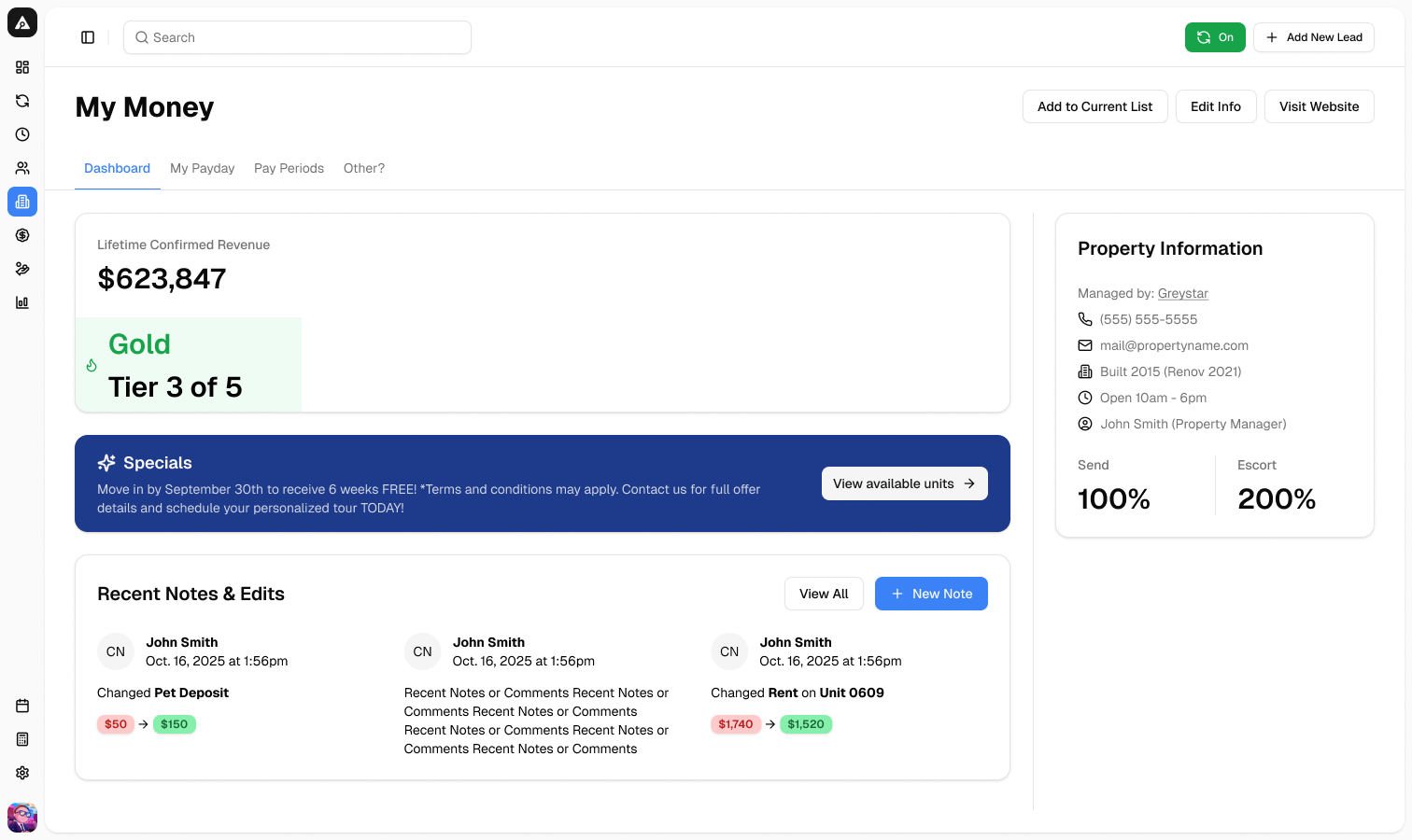Click the (555) 555-5555 phone number
Screen dimensions: 1412x840
point(1149,319)
